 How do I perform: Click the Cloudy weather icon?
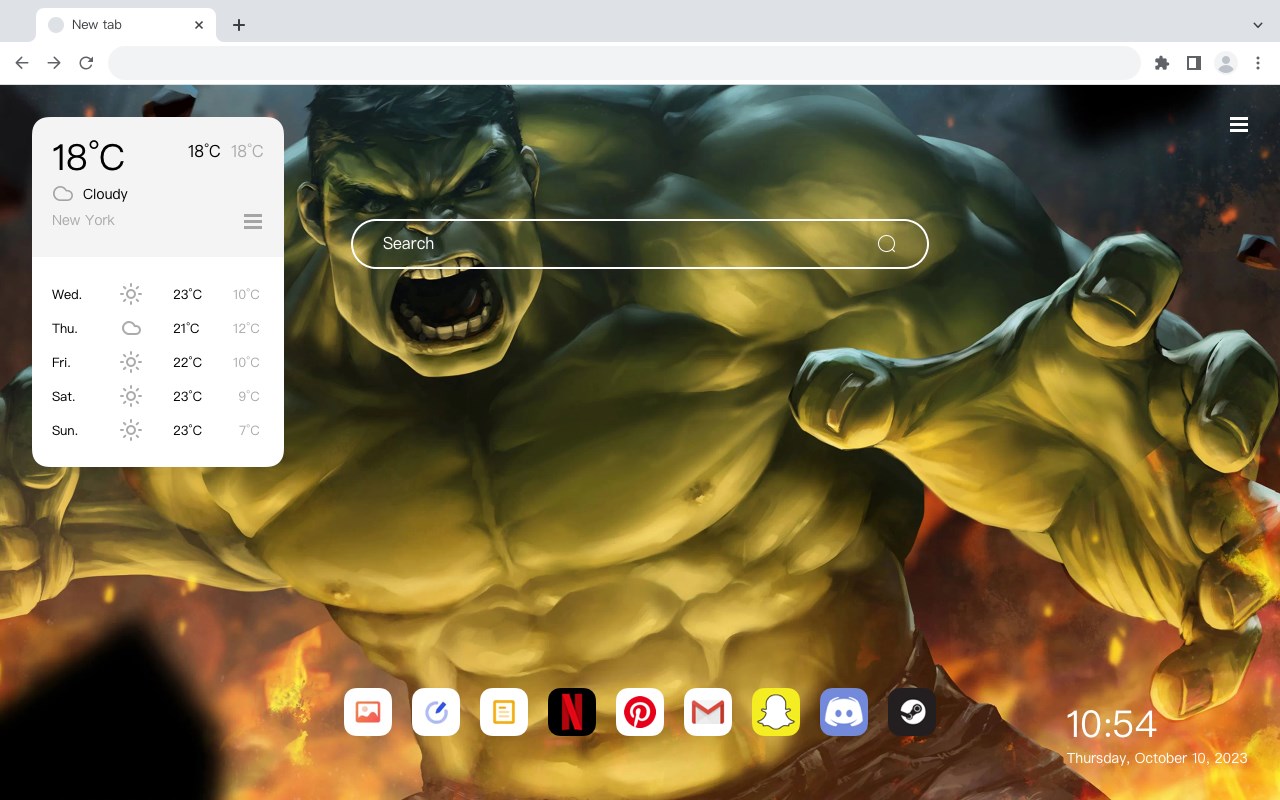pyautogui.click(x=63, y=194)
